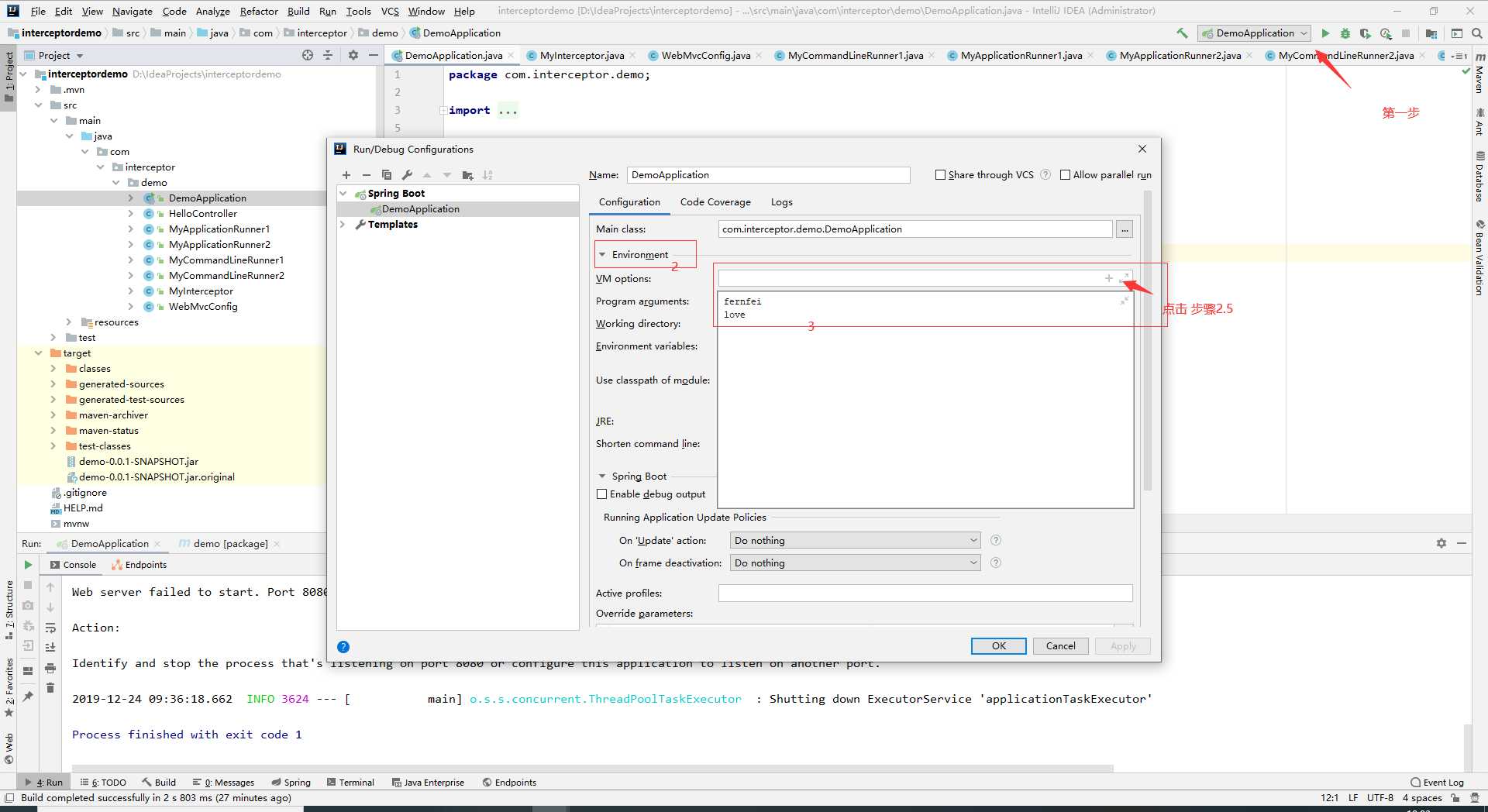Open On 'Update' action dropdown
Image resolution: width=1488 pixels, height=812 pixels.
[x=856, y=541]
